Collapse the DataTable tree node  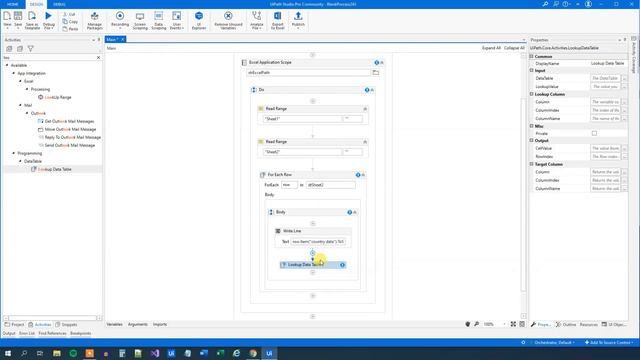(x=20, y=161)
